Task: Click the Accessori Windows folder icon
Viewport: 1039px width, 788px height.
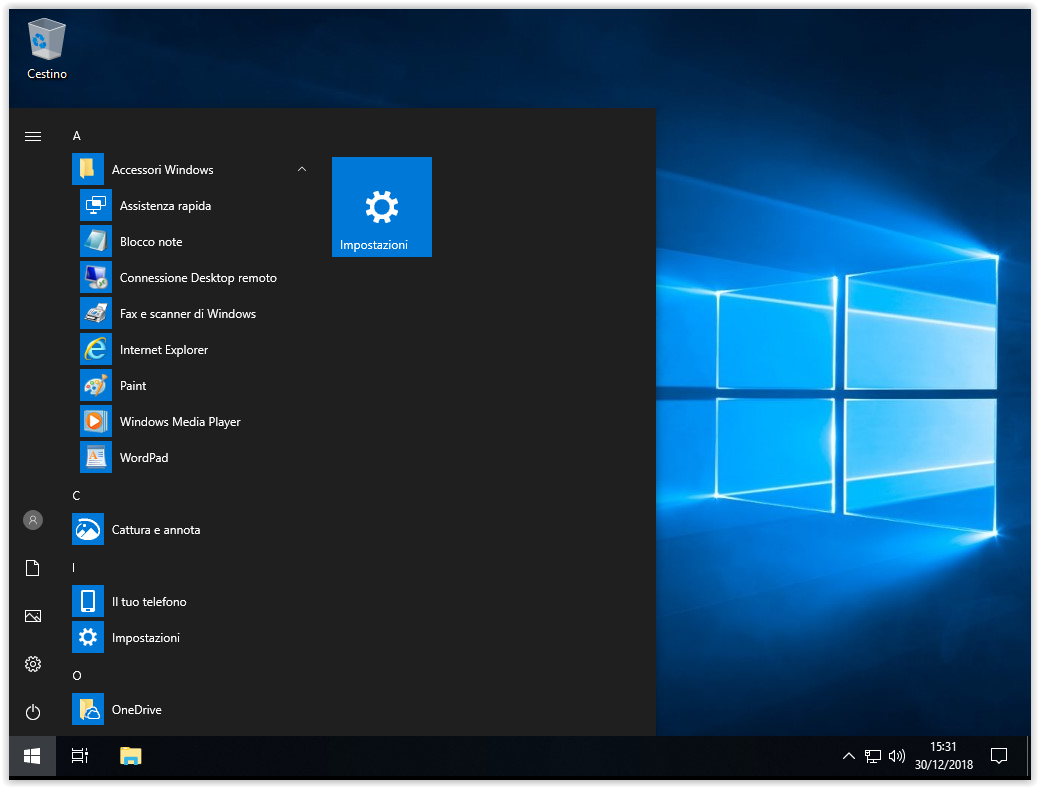Action: [x=88, y=169]
